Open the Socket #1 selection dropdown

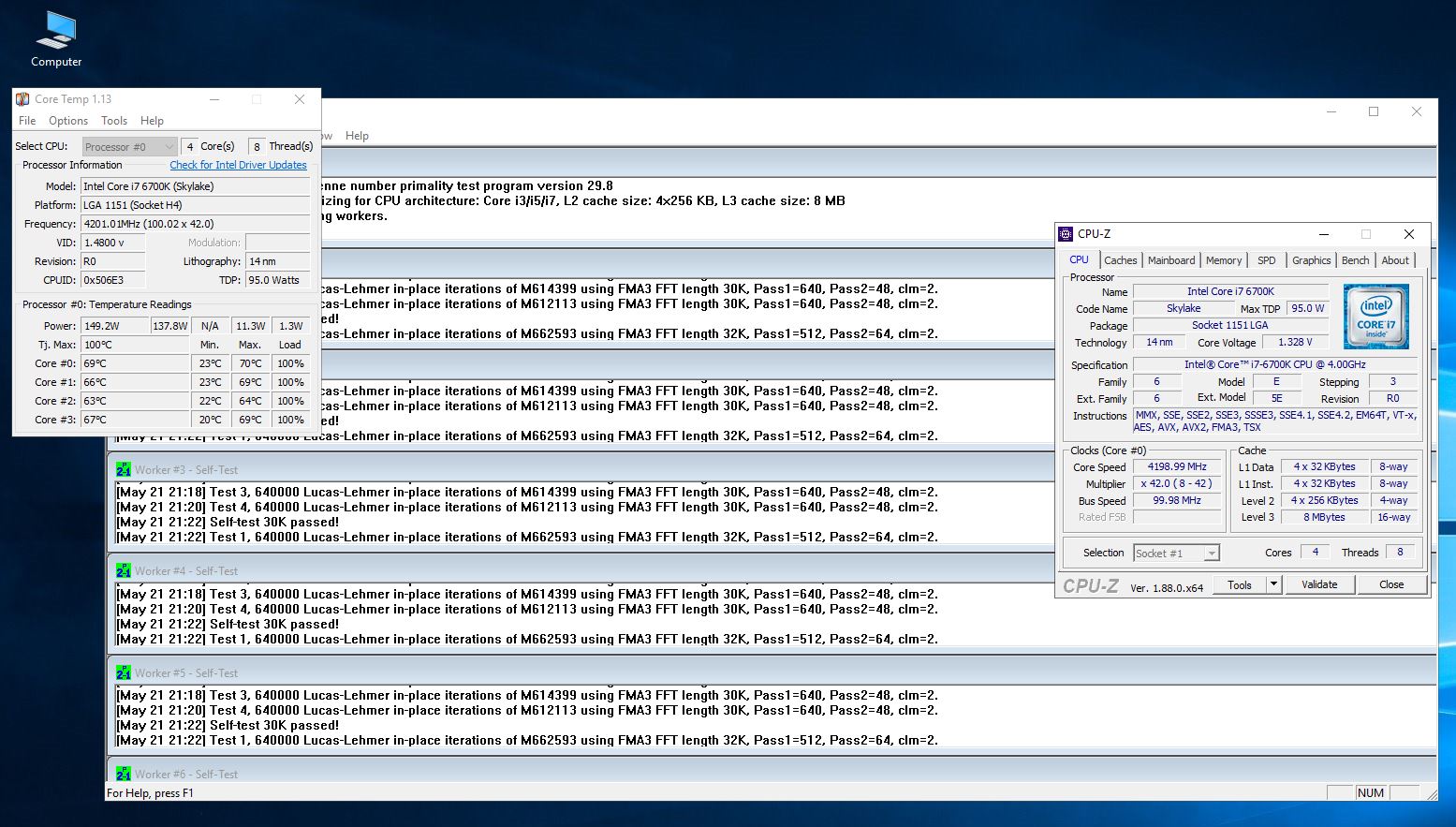(x=1177, y=554)
